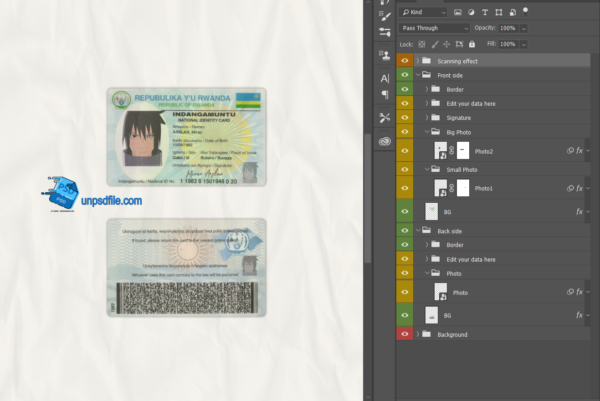Collapse the Front side group
Viewport: 600px width, 401px height.
point(417,75)
